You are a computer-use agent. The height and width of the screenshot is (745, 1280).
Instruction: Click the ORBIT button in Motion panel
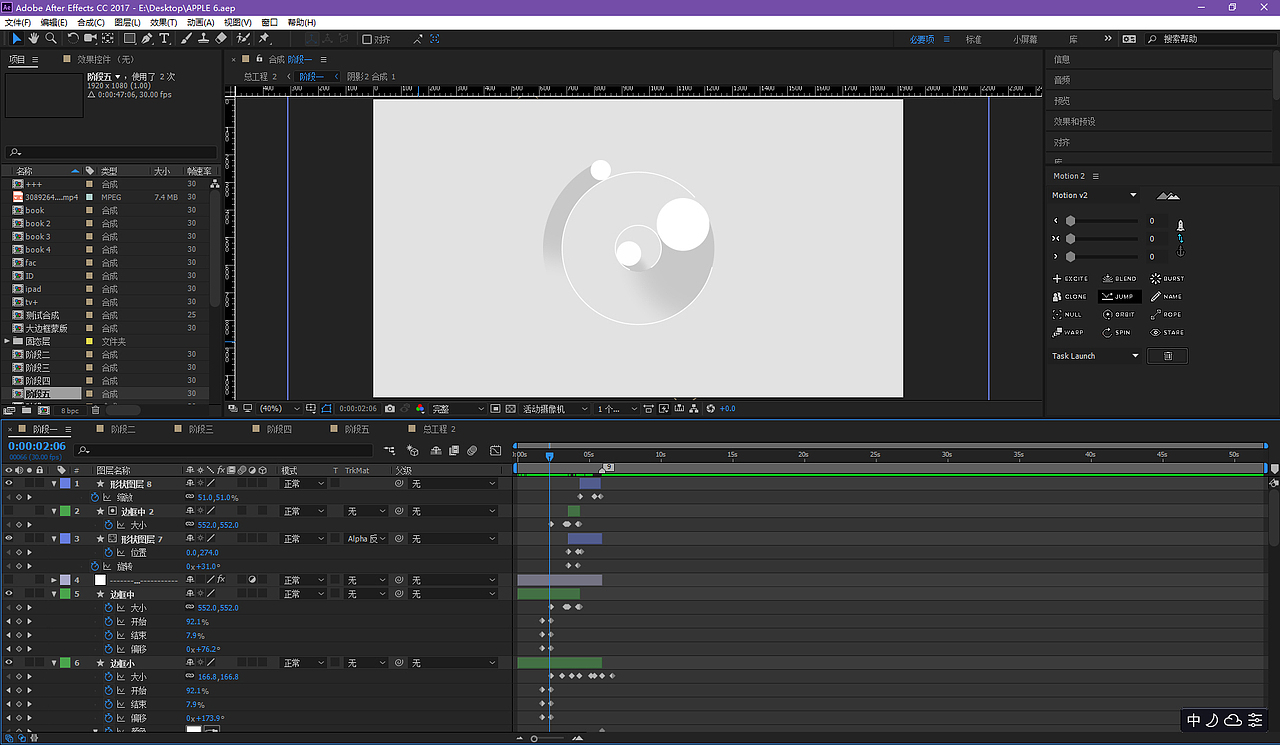pos(1119,315)
